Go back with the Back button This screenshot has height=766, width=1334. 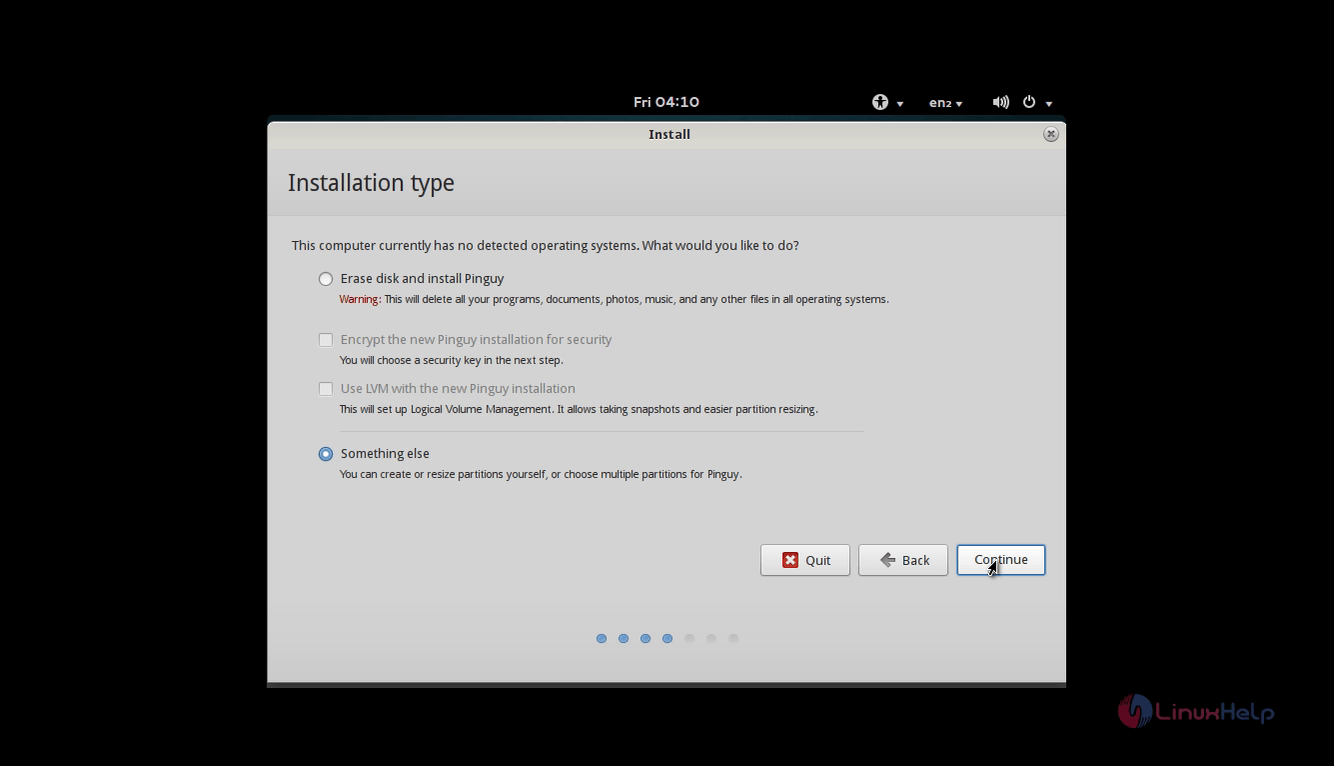point(903,560)
